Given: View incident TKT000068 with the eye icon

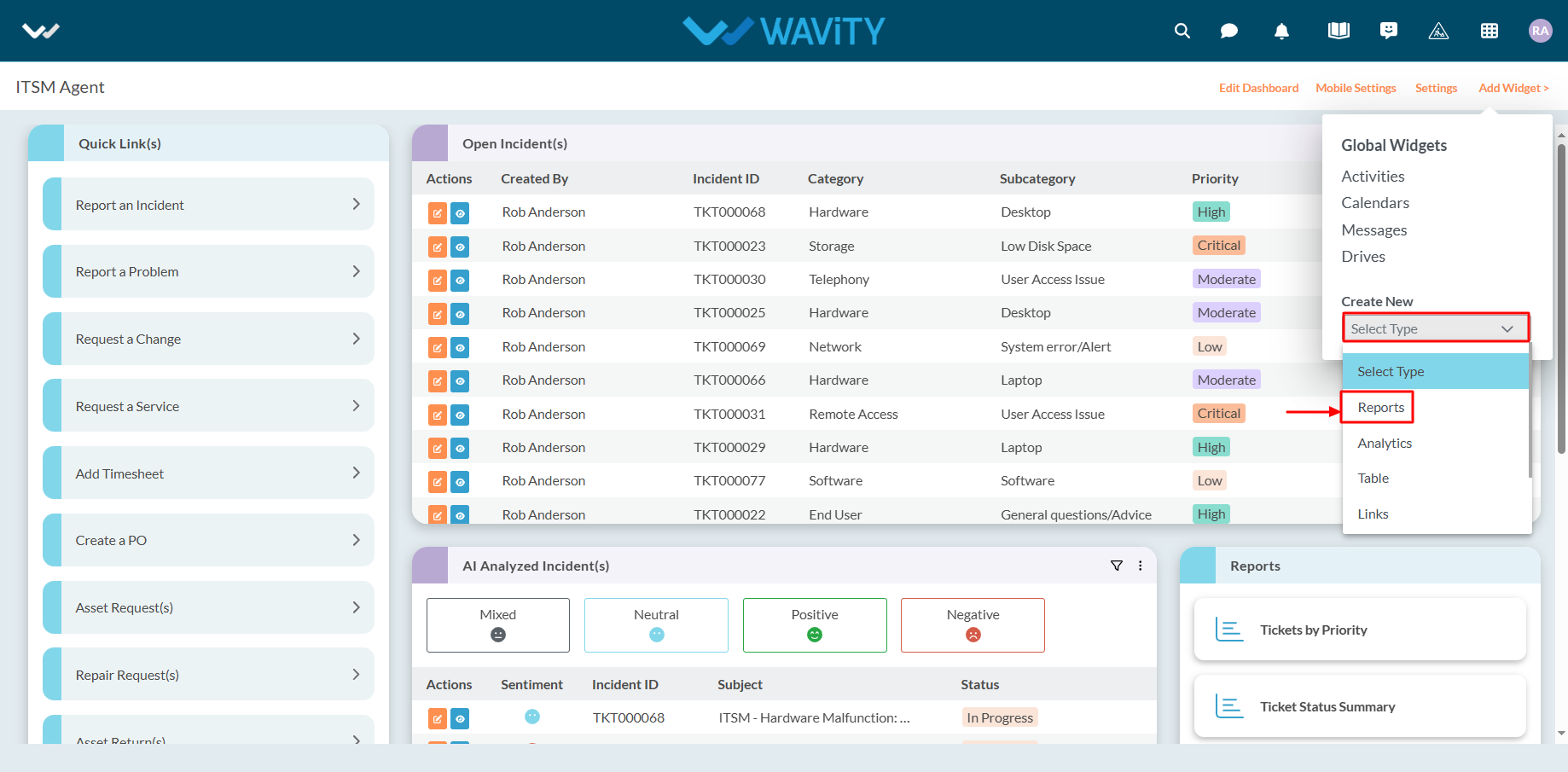Looking at the screenshot, I should coord(460,212).
